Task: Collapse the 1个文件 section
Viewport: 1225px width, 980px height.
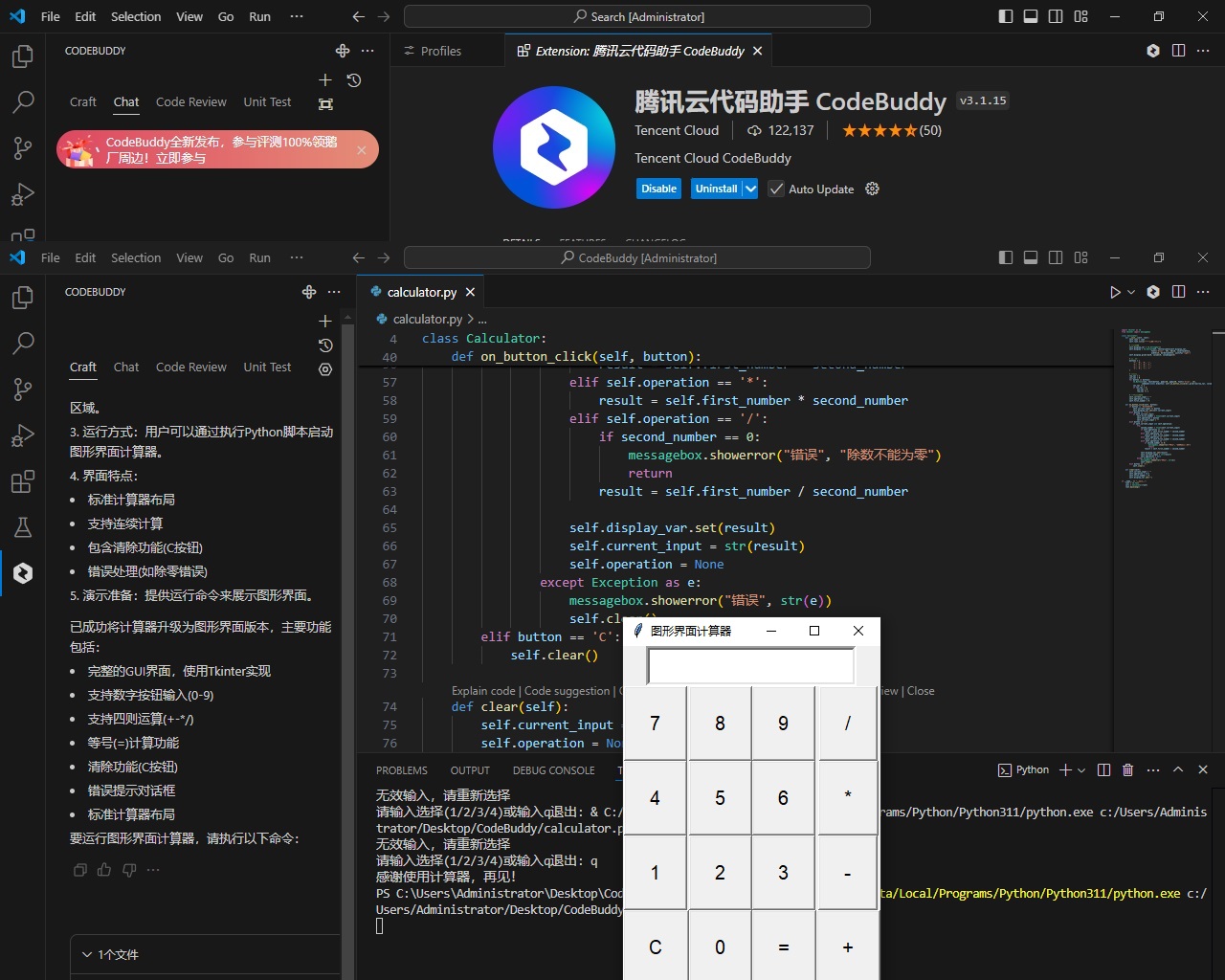Action: pos(87,954)
